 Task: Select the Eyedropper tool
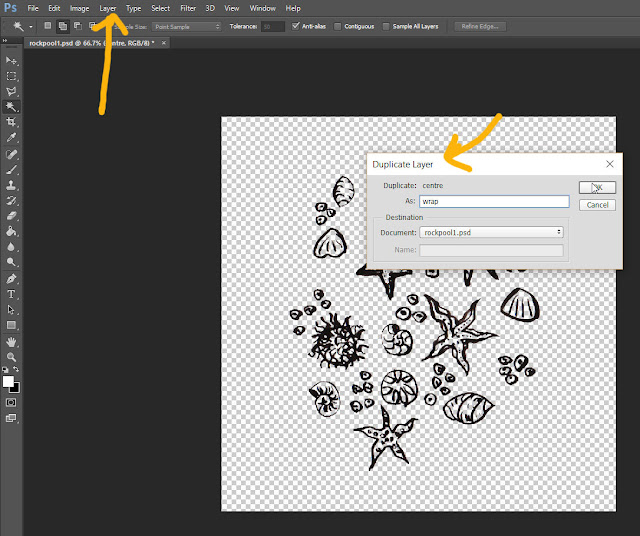tap(11, 138)
